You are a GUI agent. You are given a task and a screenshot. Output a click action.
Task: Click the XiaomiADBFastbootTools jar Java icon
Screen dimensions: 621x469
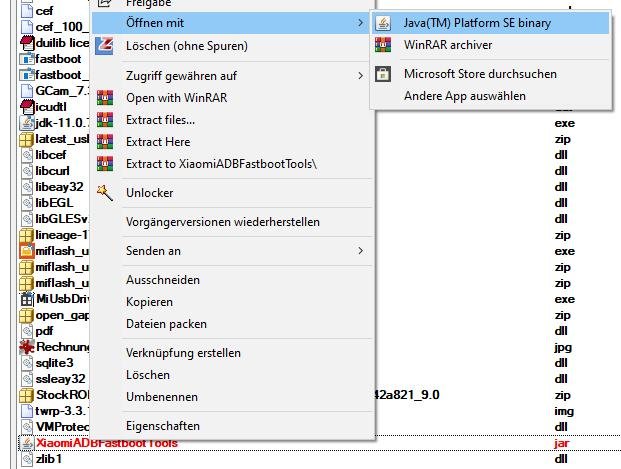(27, 443)
